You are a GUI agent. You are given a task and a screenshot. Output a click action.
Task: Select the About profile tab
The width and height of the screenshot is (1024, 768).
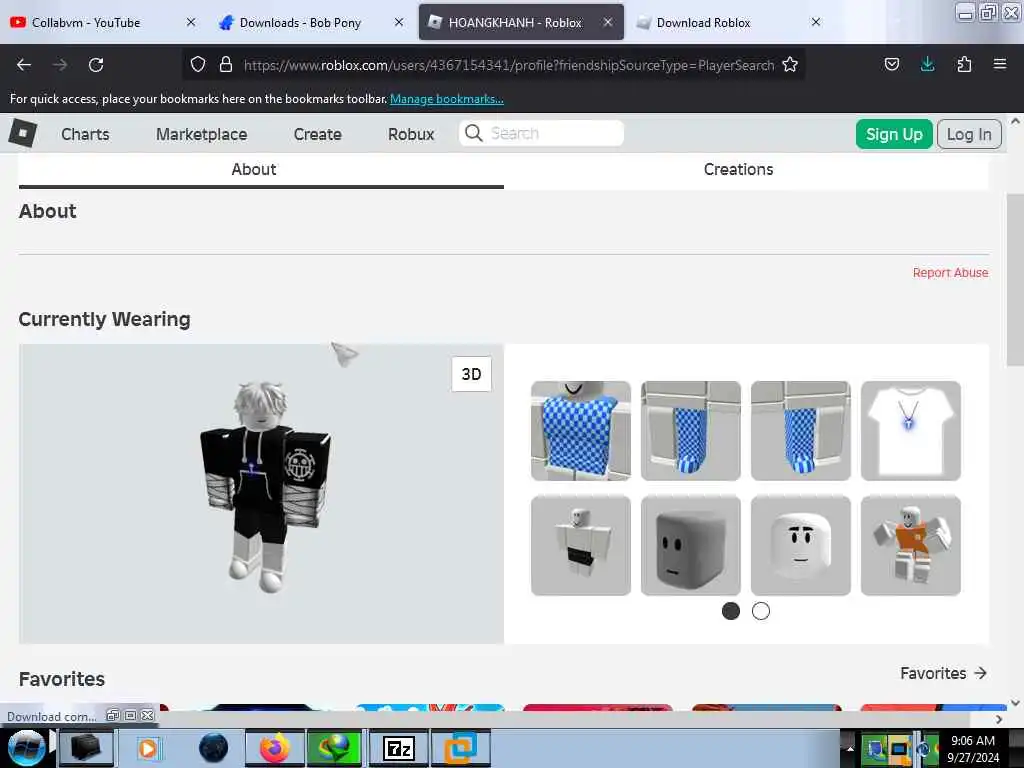pos(261,170)
